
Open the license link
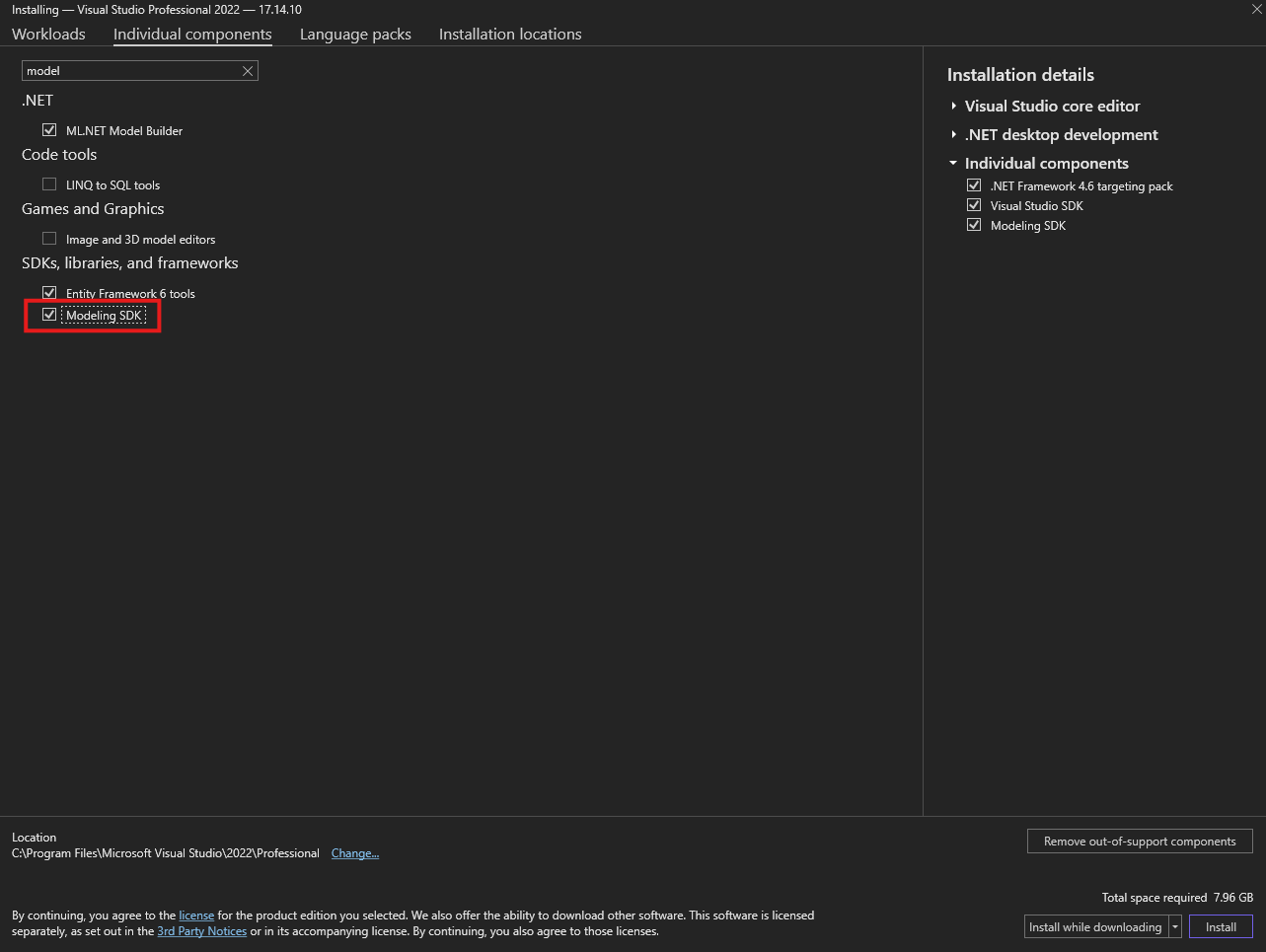tap(196, 915)
